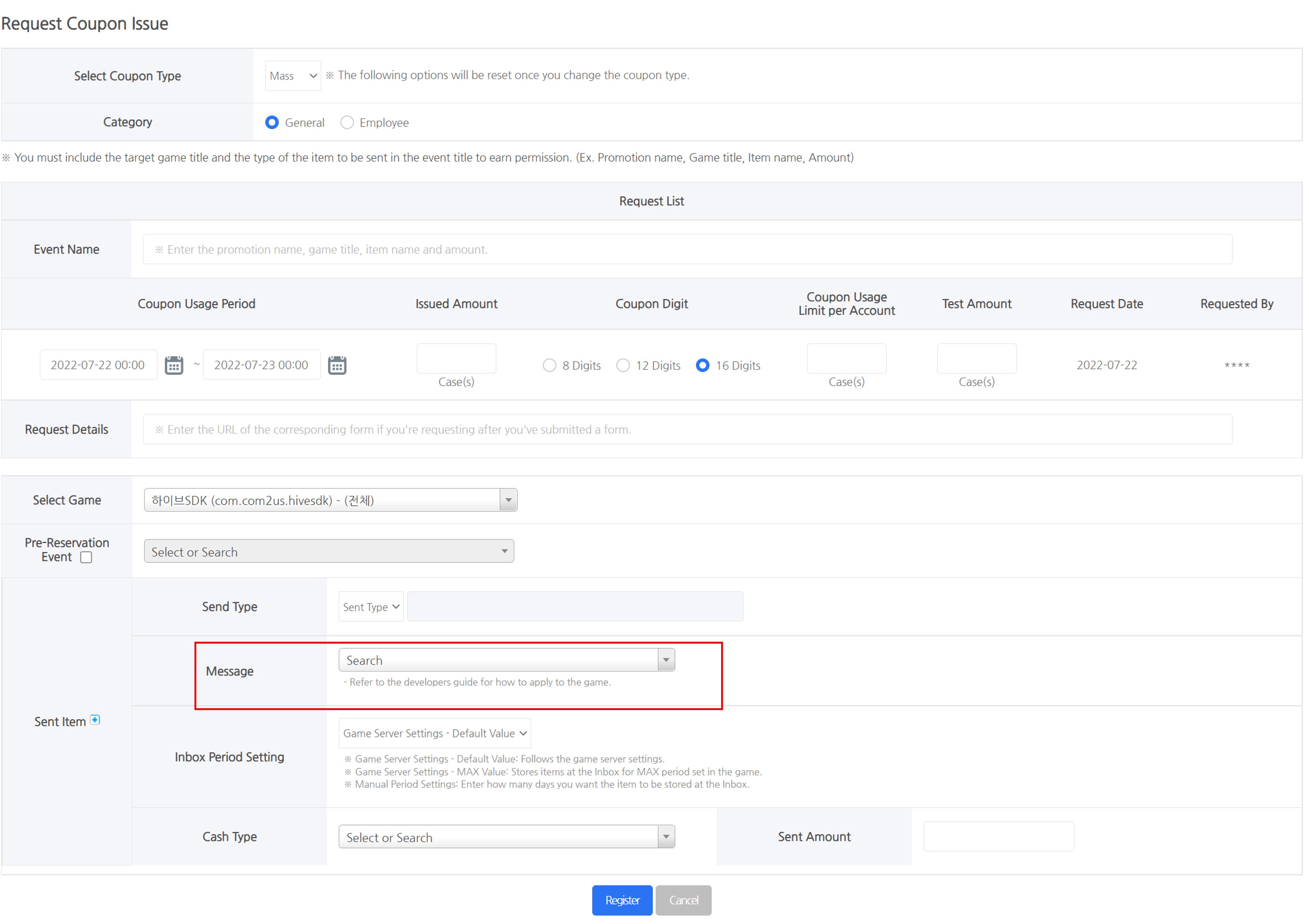Tick the Pre-Reservation Event checkbox

click(86, 557)
